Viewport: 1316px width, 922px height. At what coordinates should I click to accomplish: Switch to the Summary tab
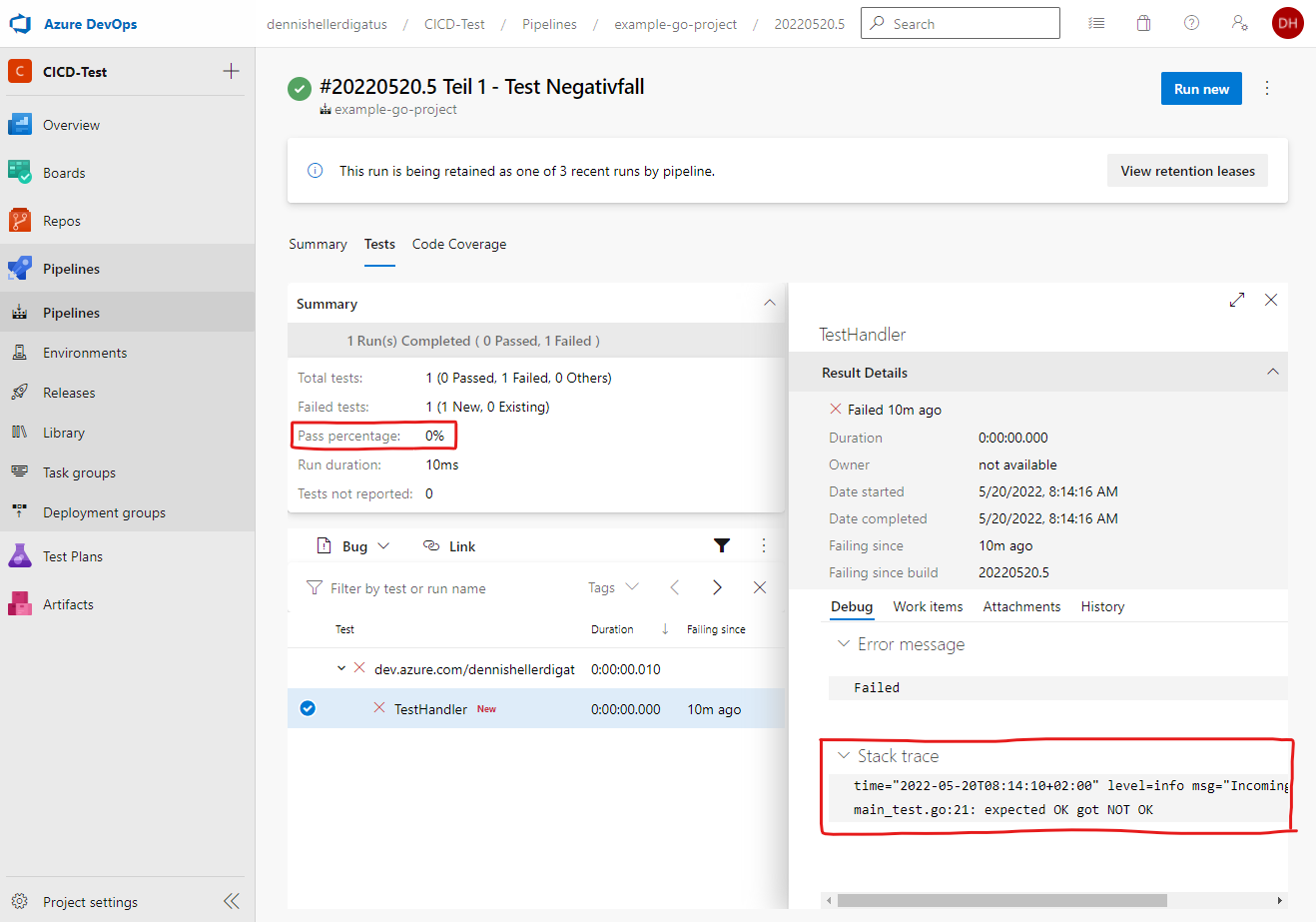[318, 244]
